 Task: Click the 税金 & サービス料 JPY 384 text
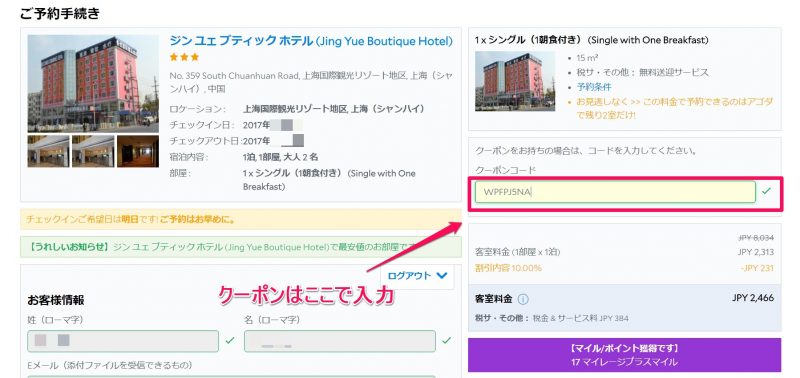coord(581,318)
